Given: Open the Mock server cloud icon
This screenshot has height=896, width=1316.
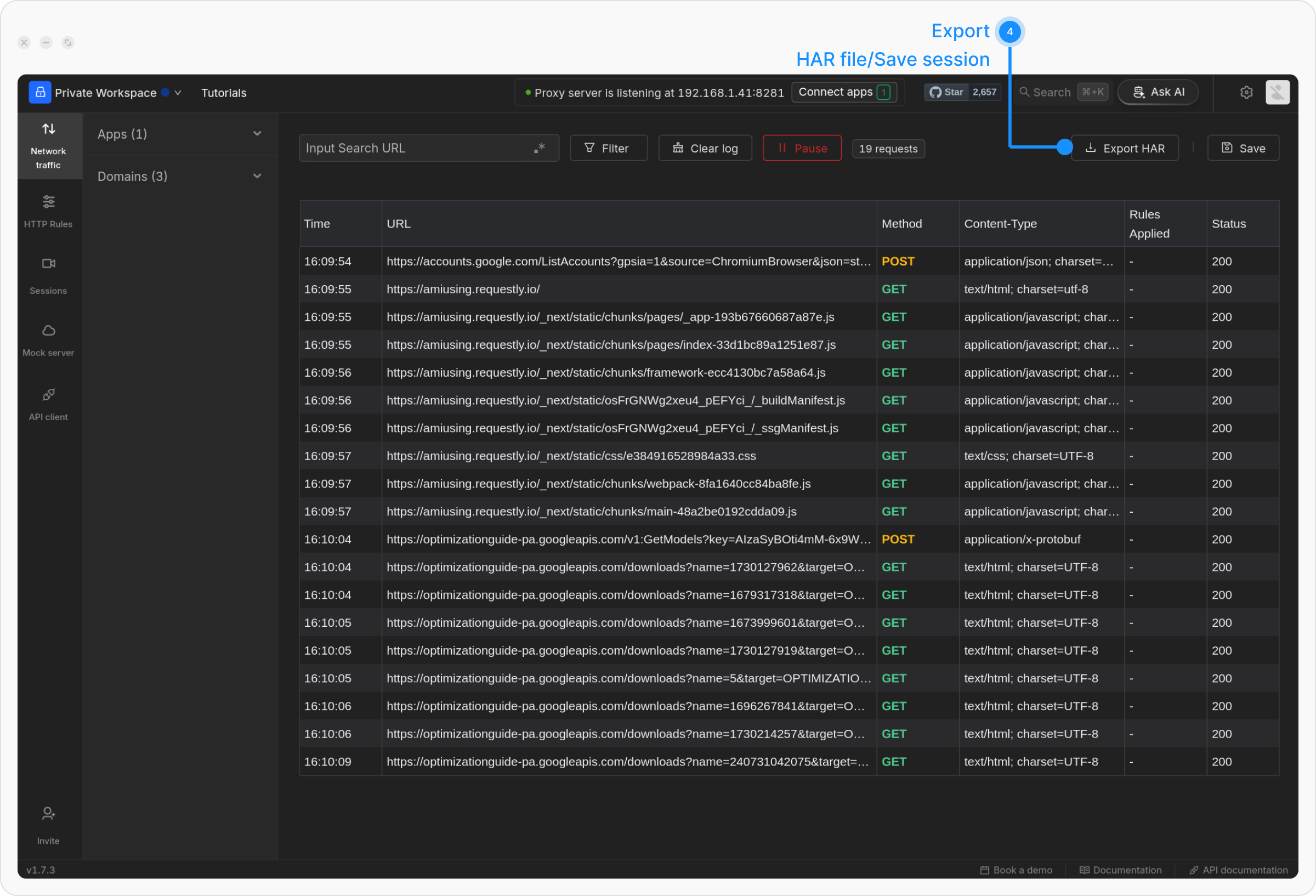Looking at the screenshot, I should click(x=49, y=331).
